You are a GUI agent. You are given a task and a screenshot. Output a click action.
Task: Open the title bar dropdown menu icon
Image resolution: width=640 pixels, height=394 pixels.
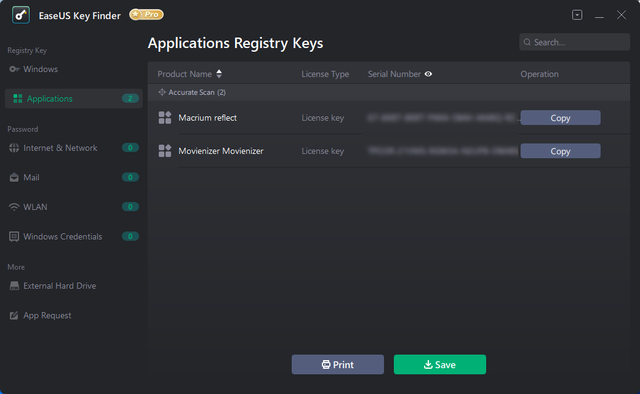(577, 15)
